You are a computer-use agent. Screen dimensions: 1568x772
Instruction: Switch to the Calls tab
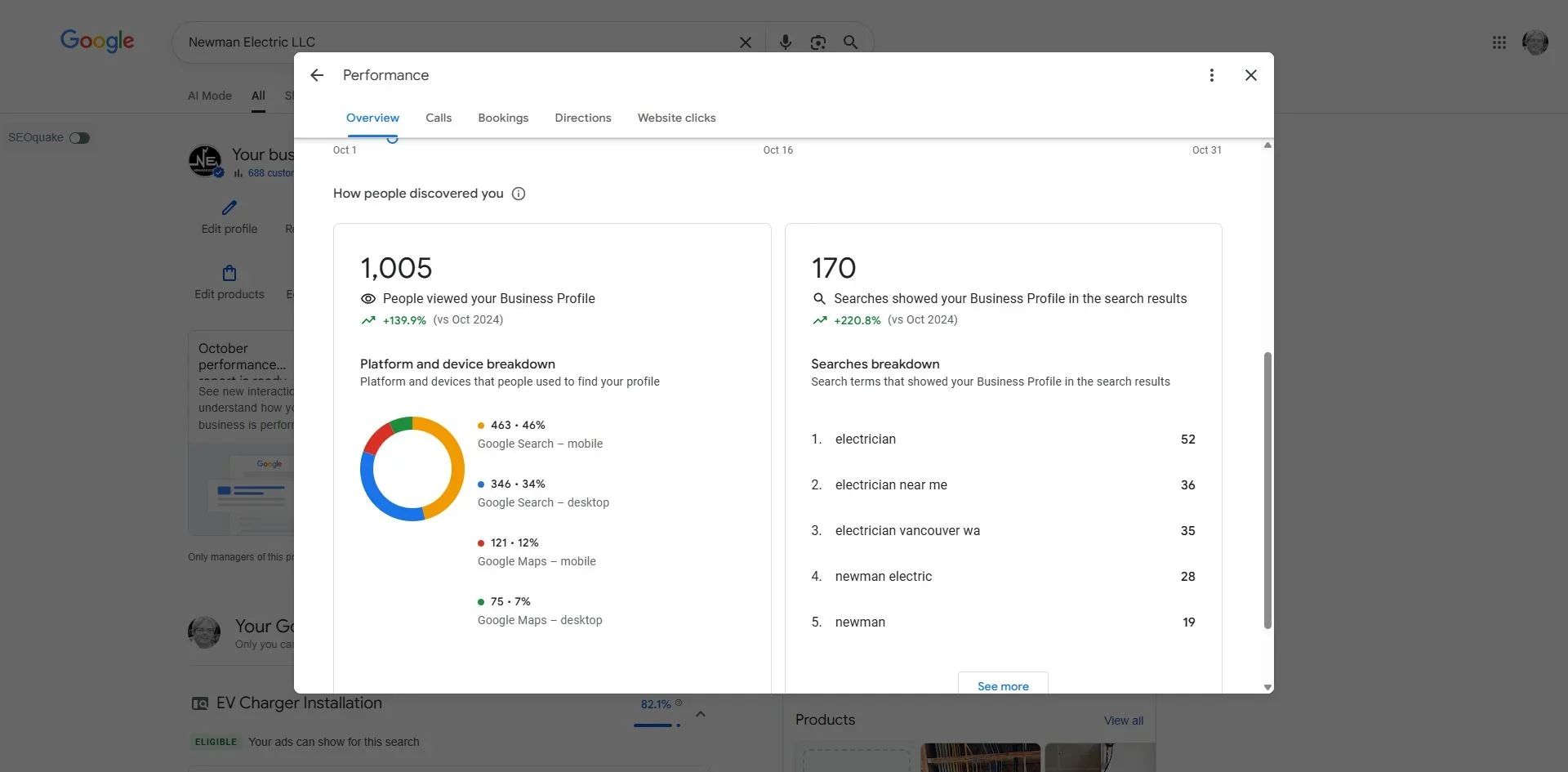[439, 118]
